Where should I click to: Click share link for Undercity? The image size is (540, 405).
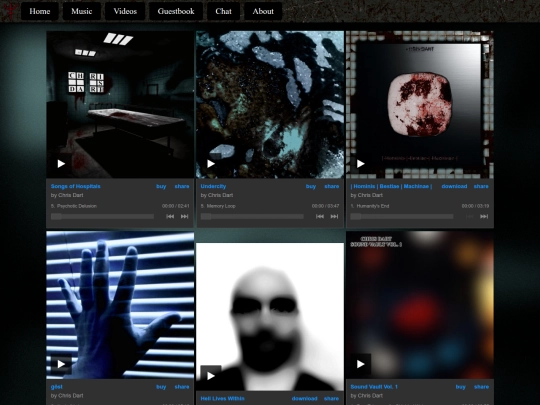(332, 186)
